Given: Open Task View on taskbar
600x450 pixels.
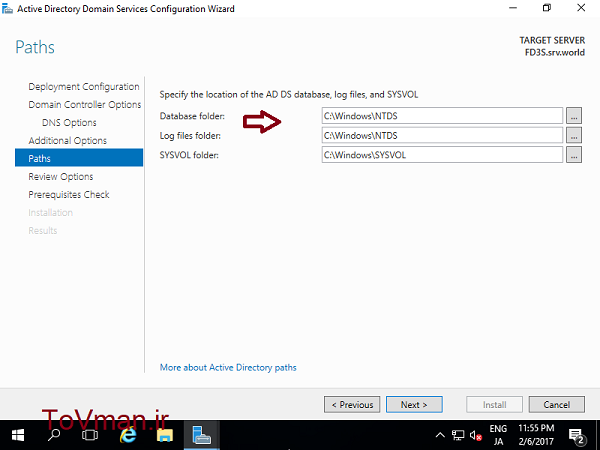Looking at the screenshot, I should (90, 435).
